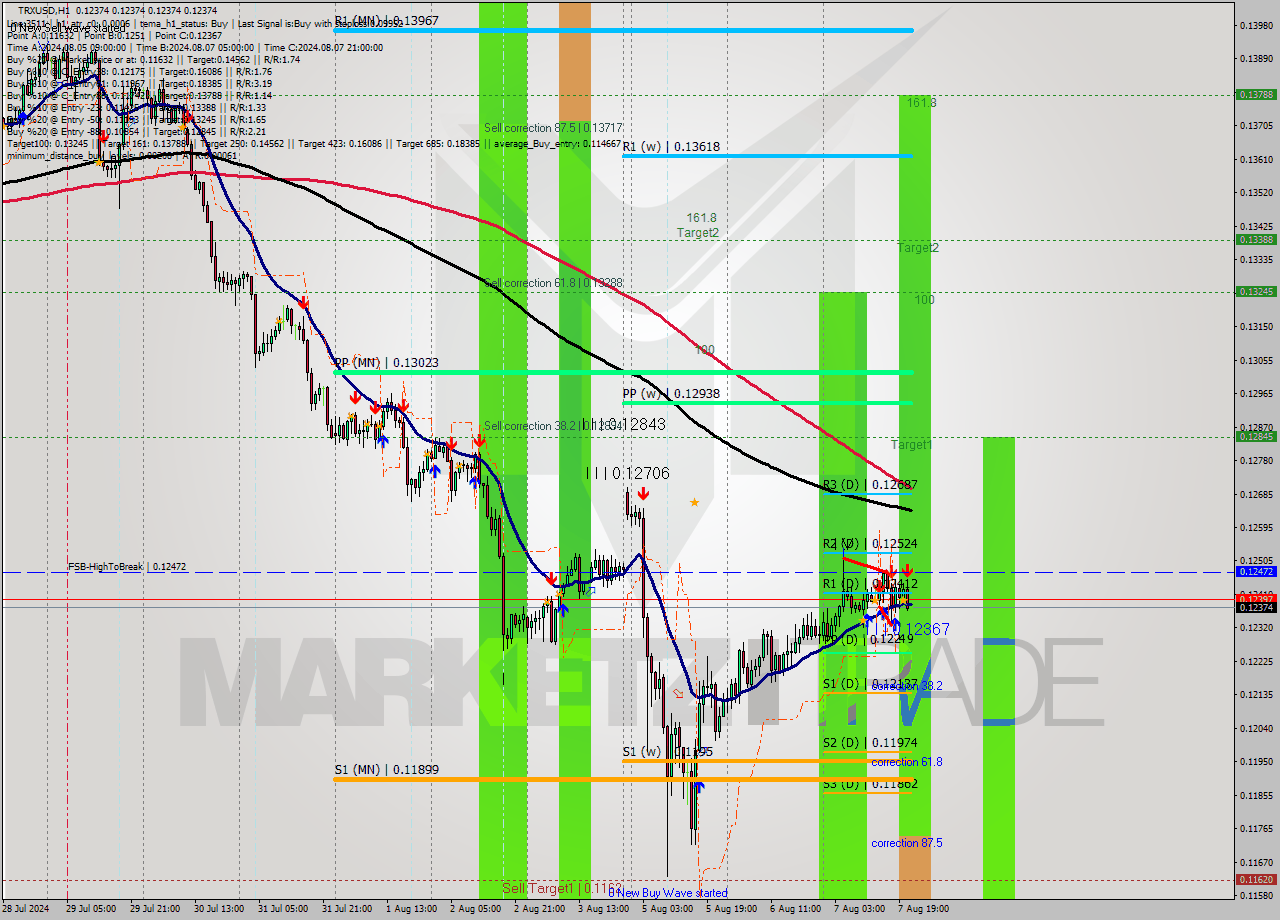Viewport: 1280px width, 920px height.
Task: Click the 0.13055 price axis value
Action: (x=1256, y=360)
